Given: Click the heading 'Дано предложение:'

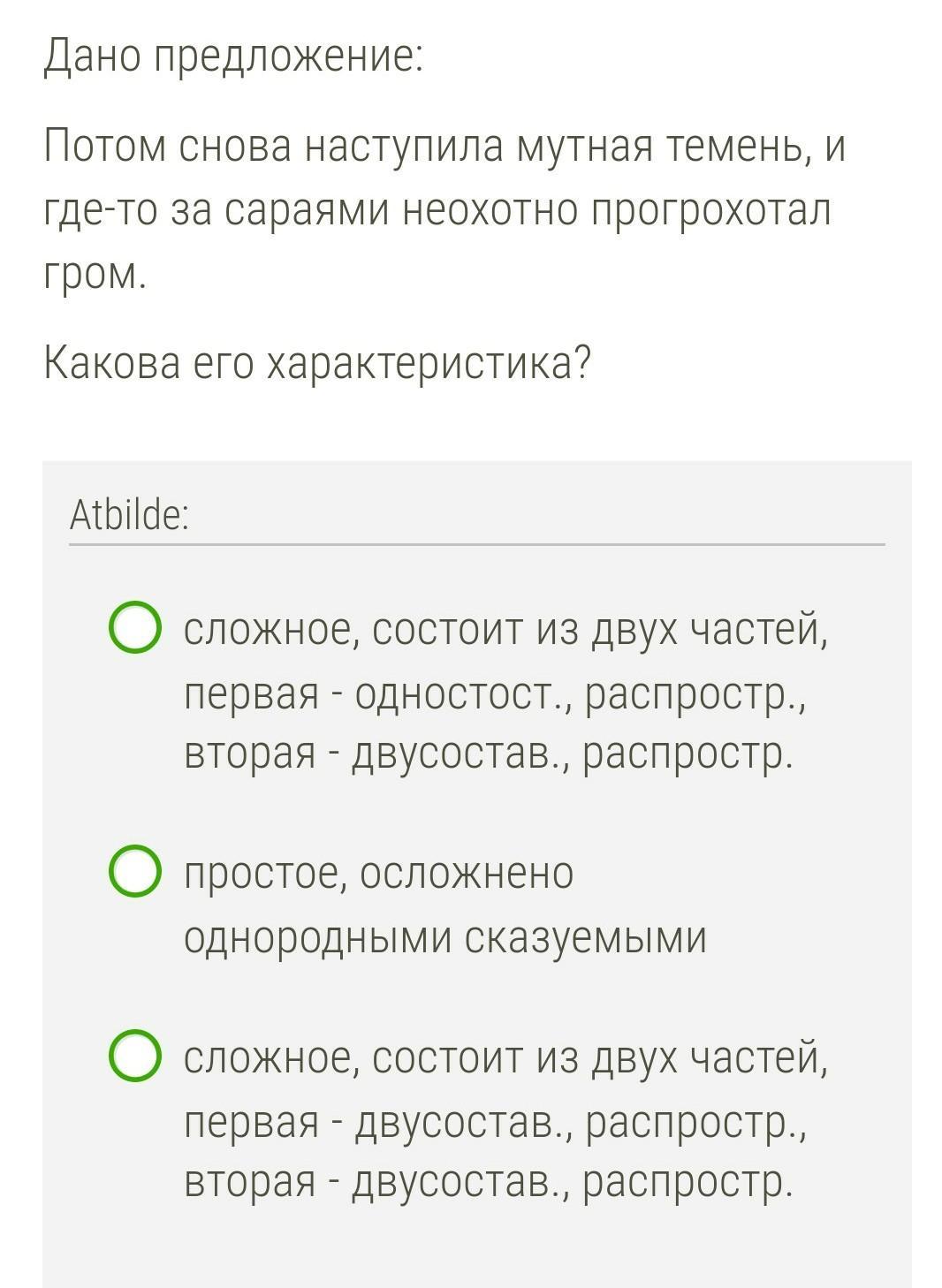Looking at the screenshot, I should pos(233,58).
